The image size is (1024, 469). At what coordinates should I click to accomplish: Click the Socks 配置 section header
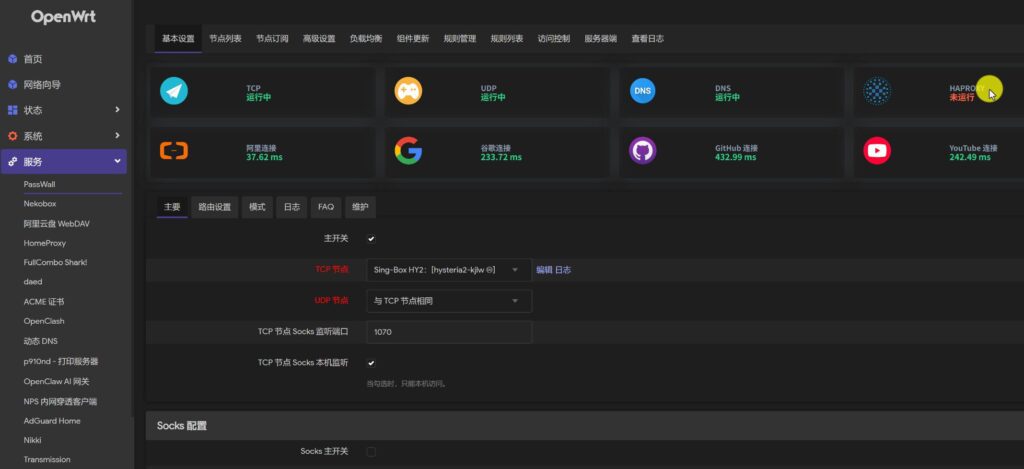[x=584, y=425]
